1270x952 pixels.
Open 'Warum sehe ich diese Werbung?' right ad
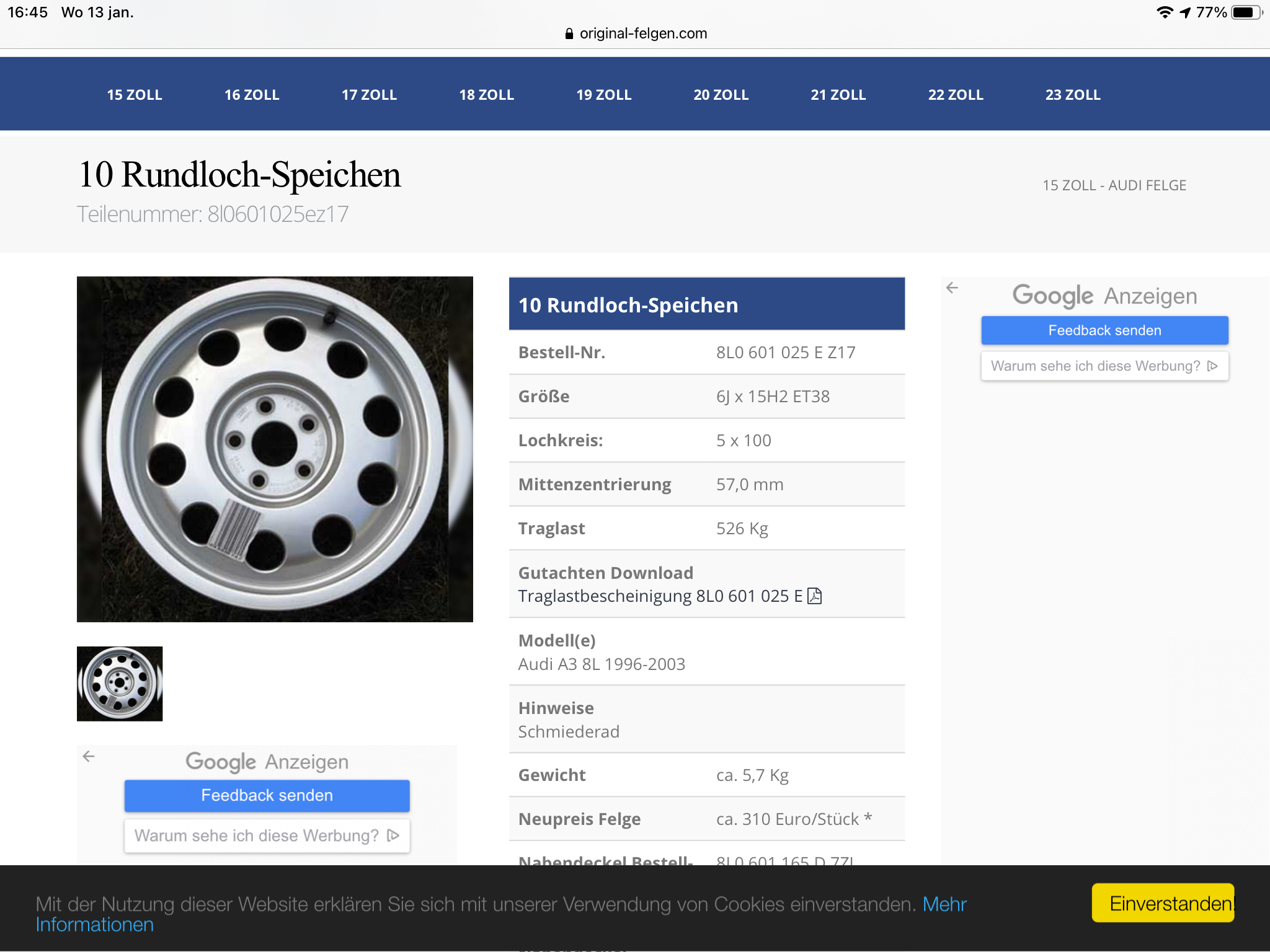click(x=1104, y=366)
